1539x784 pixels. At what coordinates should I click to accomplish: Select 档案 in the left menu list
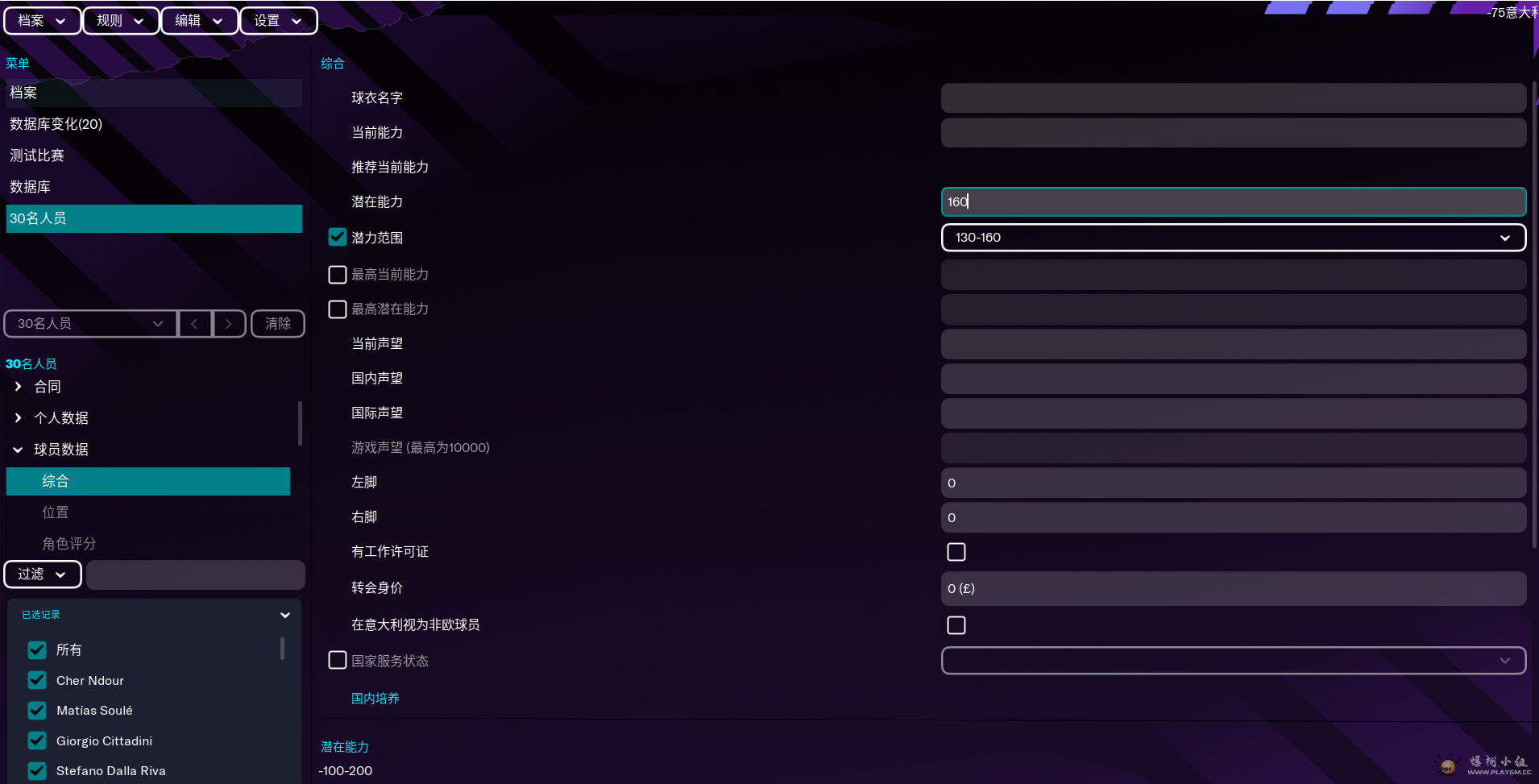(x=154, y=93)
